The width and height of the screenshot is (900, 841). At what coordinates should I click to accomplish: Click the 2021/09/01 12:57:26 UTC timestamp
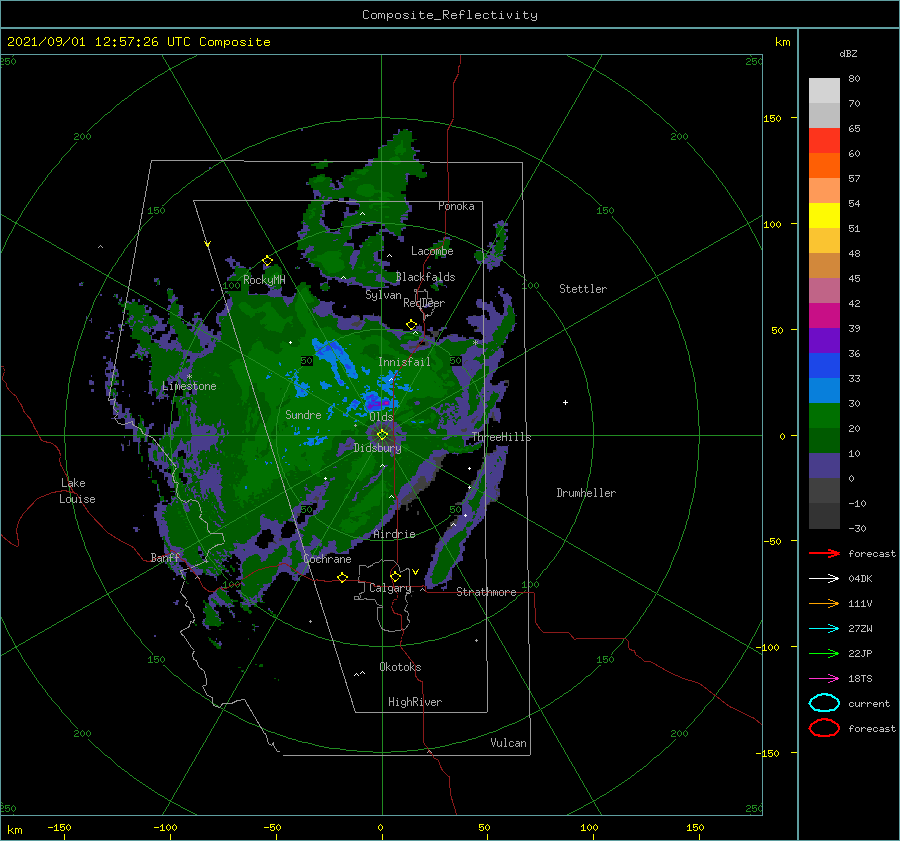tap(98, 42)
